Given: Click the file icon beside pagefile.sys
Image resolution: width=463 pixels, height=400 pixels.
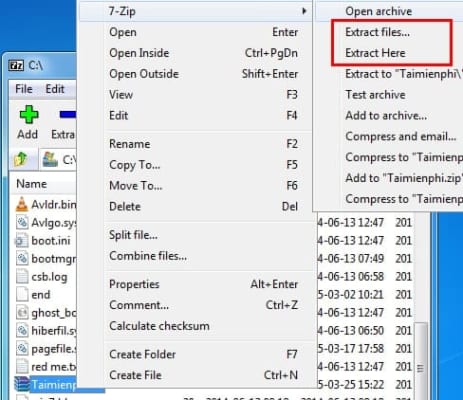Looking at the screenshot, I should pyautogui.click(x=22, y=349).
